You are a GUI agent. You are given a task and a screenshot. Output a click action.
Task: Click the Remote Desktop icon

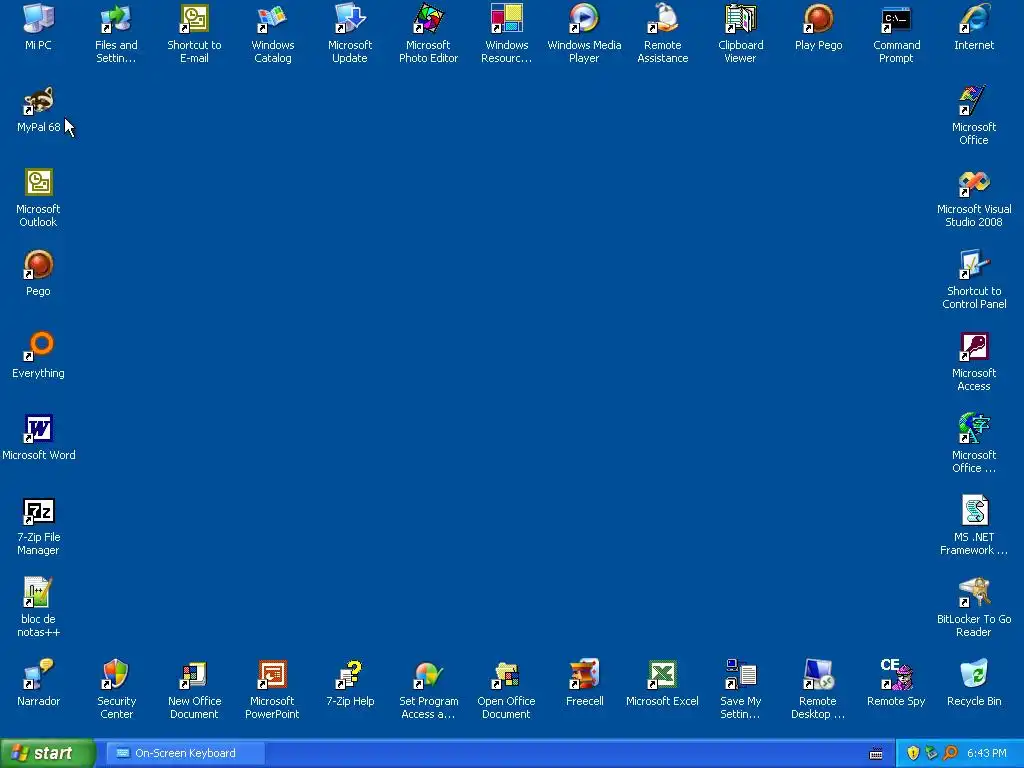point(818,675)
